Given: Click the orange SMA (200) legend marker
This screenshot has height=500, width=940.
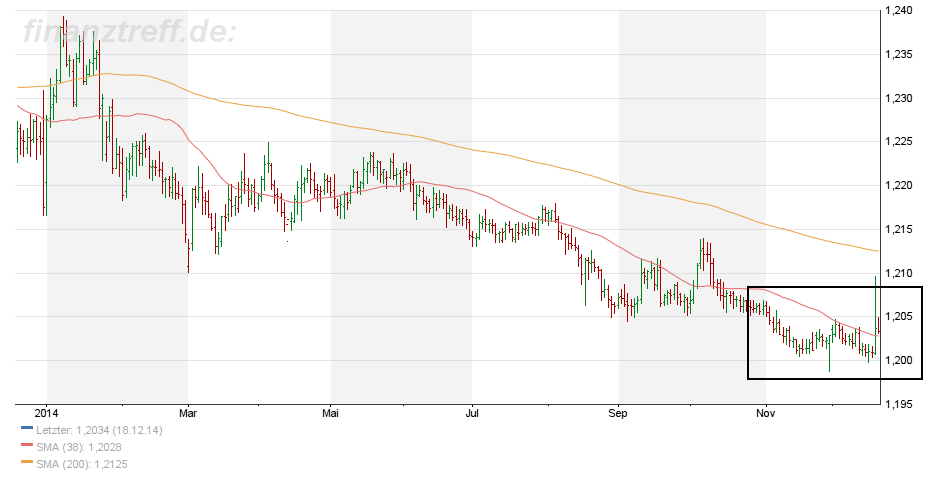Looking at the screenshot, I should 27,464.
